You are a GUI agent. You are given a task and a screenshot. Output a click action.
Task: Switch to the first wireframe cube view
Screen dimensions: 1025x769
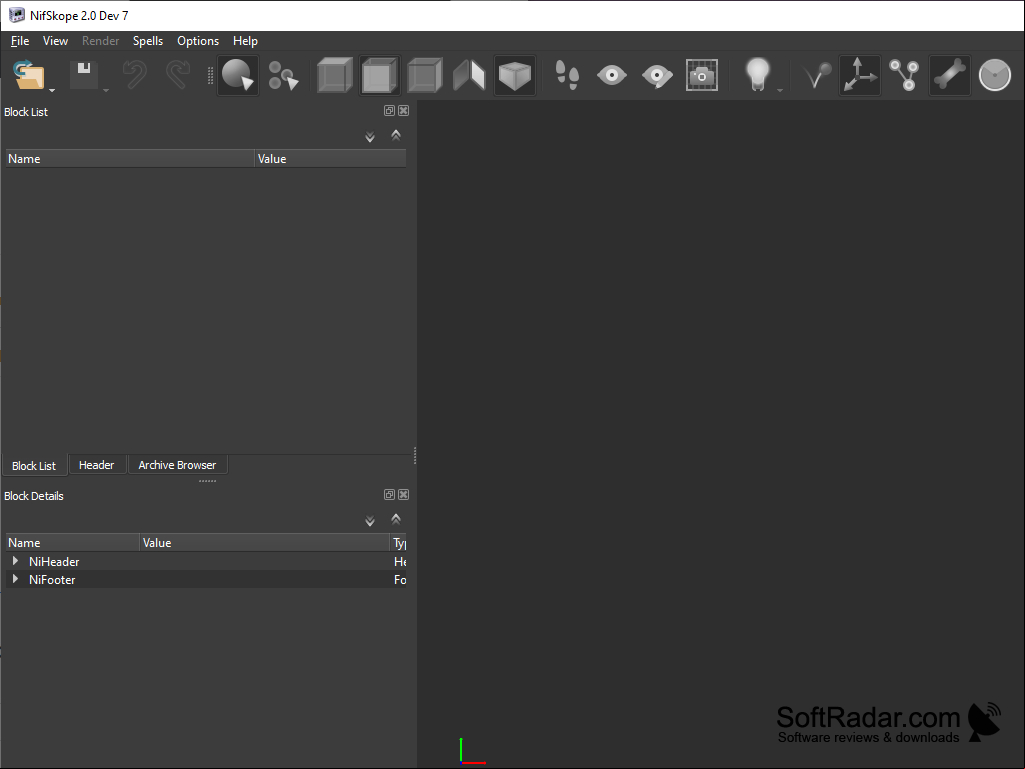click(x=335, y=75)
